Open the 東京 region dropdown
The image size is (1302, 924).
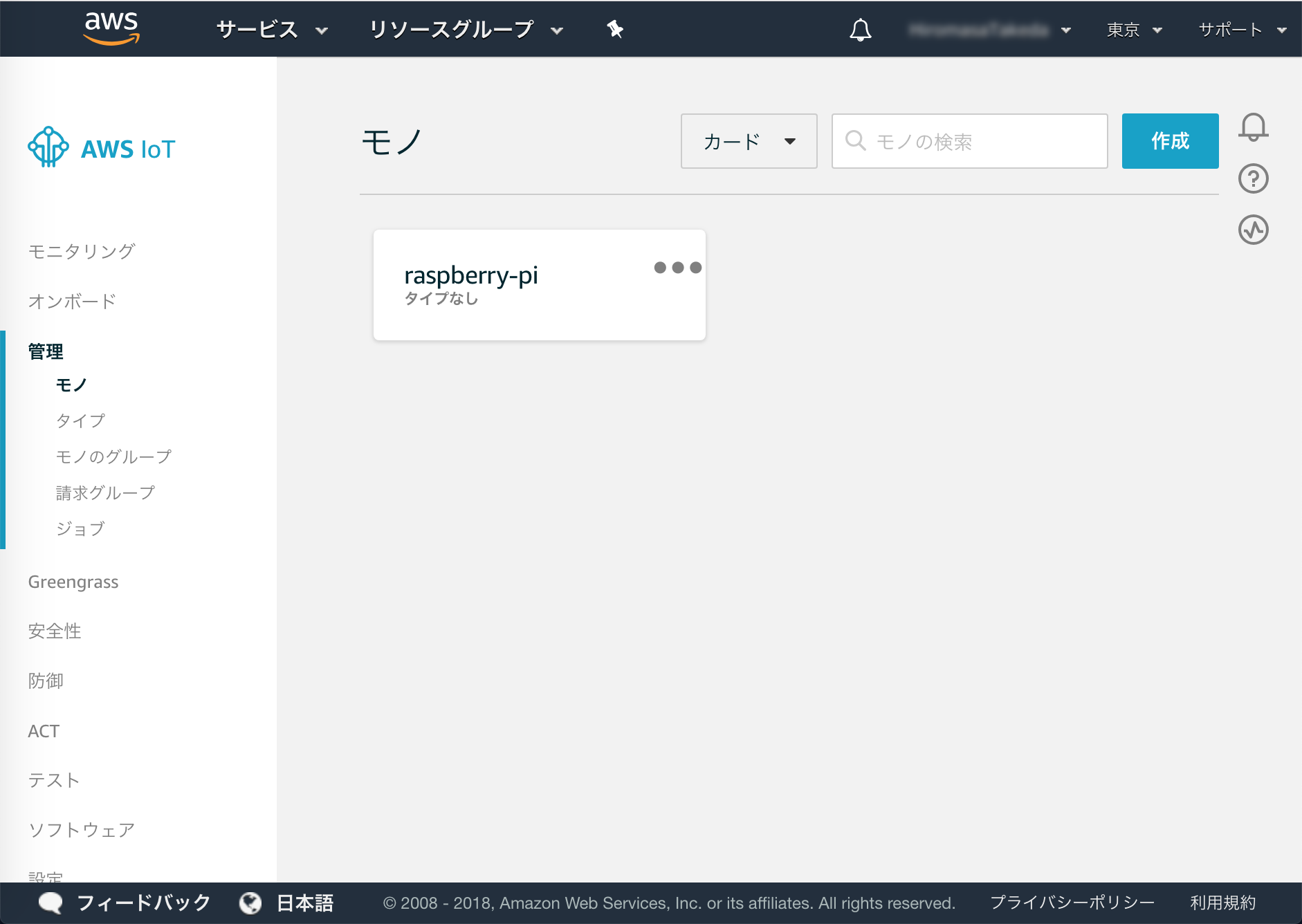1135,30
